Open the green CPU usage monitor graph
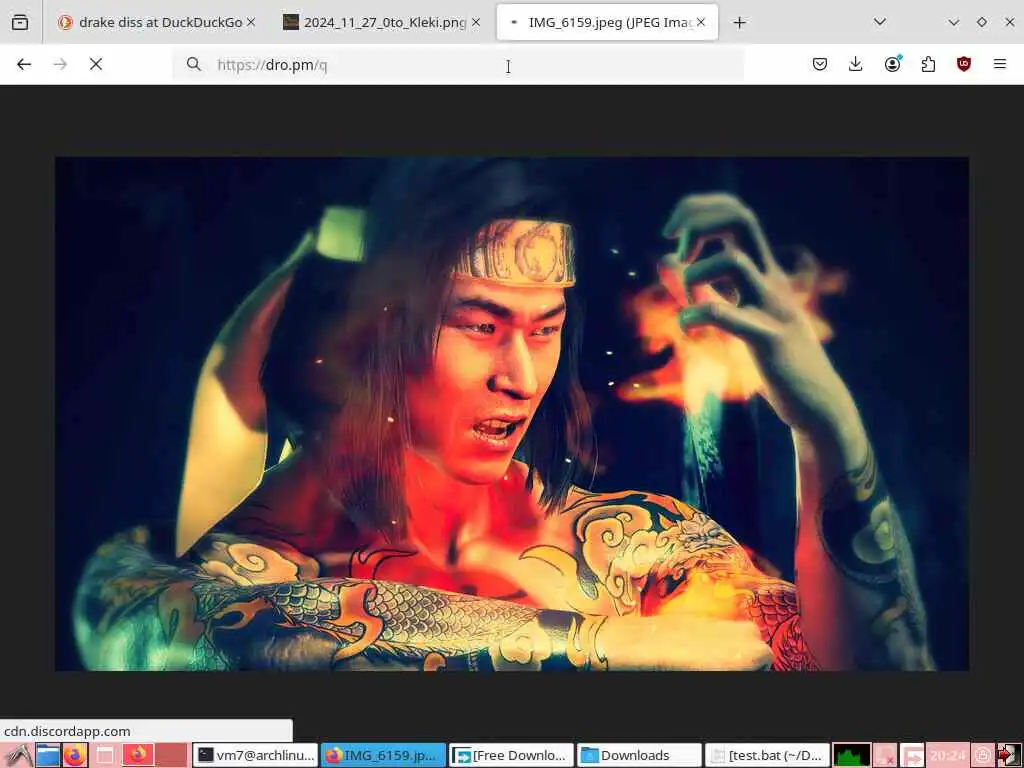The width and height of the screenshot is (1024, 768). (852, 756)
